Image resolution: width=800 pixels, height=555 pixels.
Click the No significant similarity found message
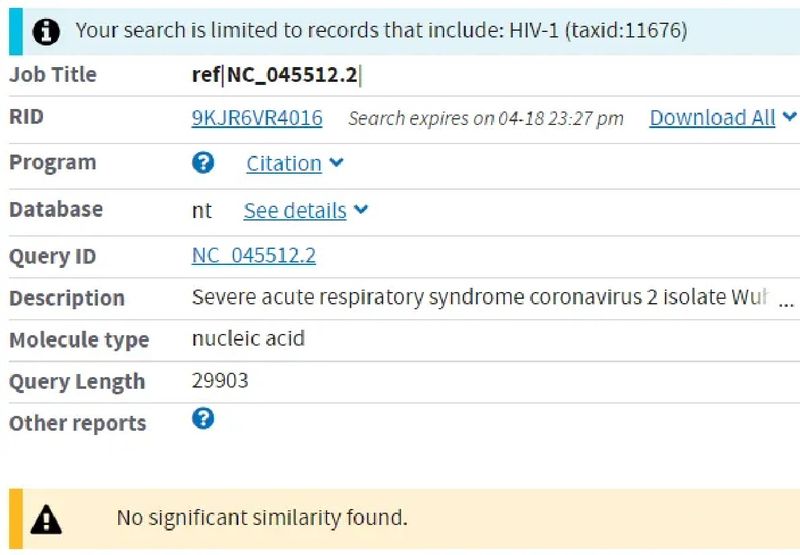click(x=262, y=518)
